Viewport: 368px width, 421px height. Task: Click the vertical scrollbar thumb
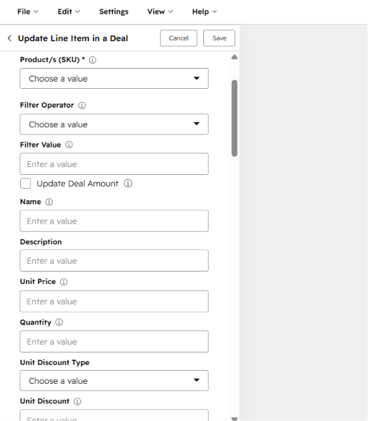click(x=235, y=118)
